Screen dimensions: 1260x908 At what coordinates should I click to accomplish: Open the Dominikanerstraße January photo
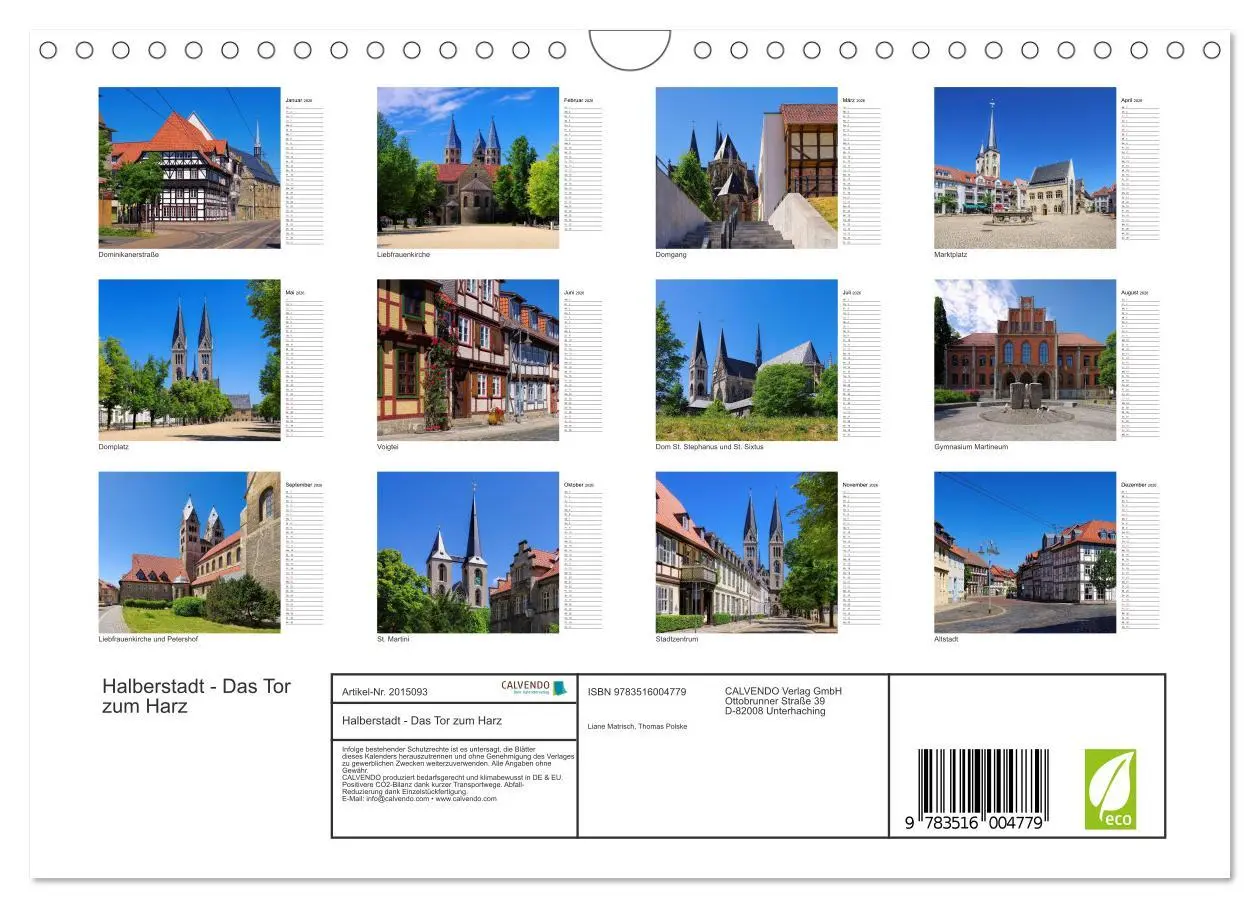click(189, 167)
